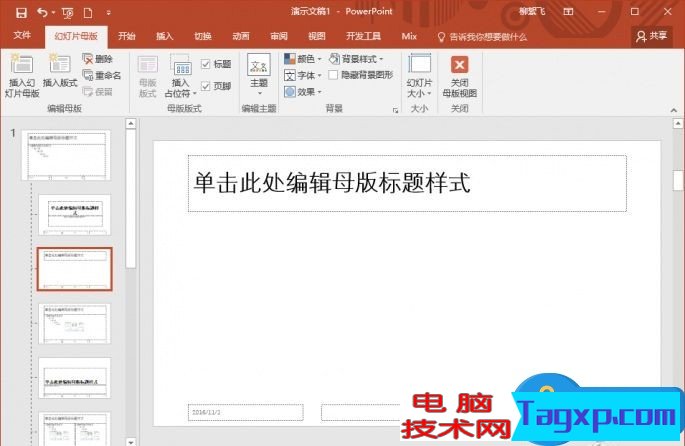Click 保留 master button

tap(98, 92)
